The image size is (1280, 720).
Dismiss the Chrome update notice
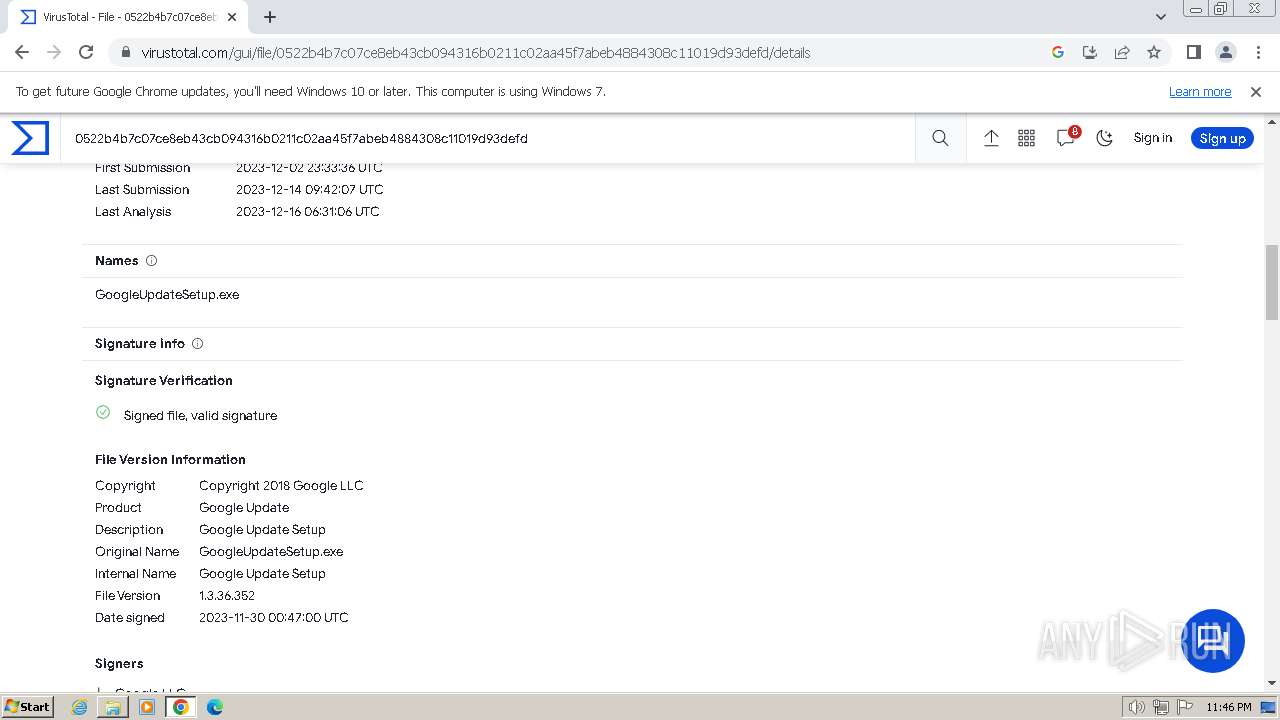point(1256,91)
